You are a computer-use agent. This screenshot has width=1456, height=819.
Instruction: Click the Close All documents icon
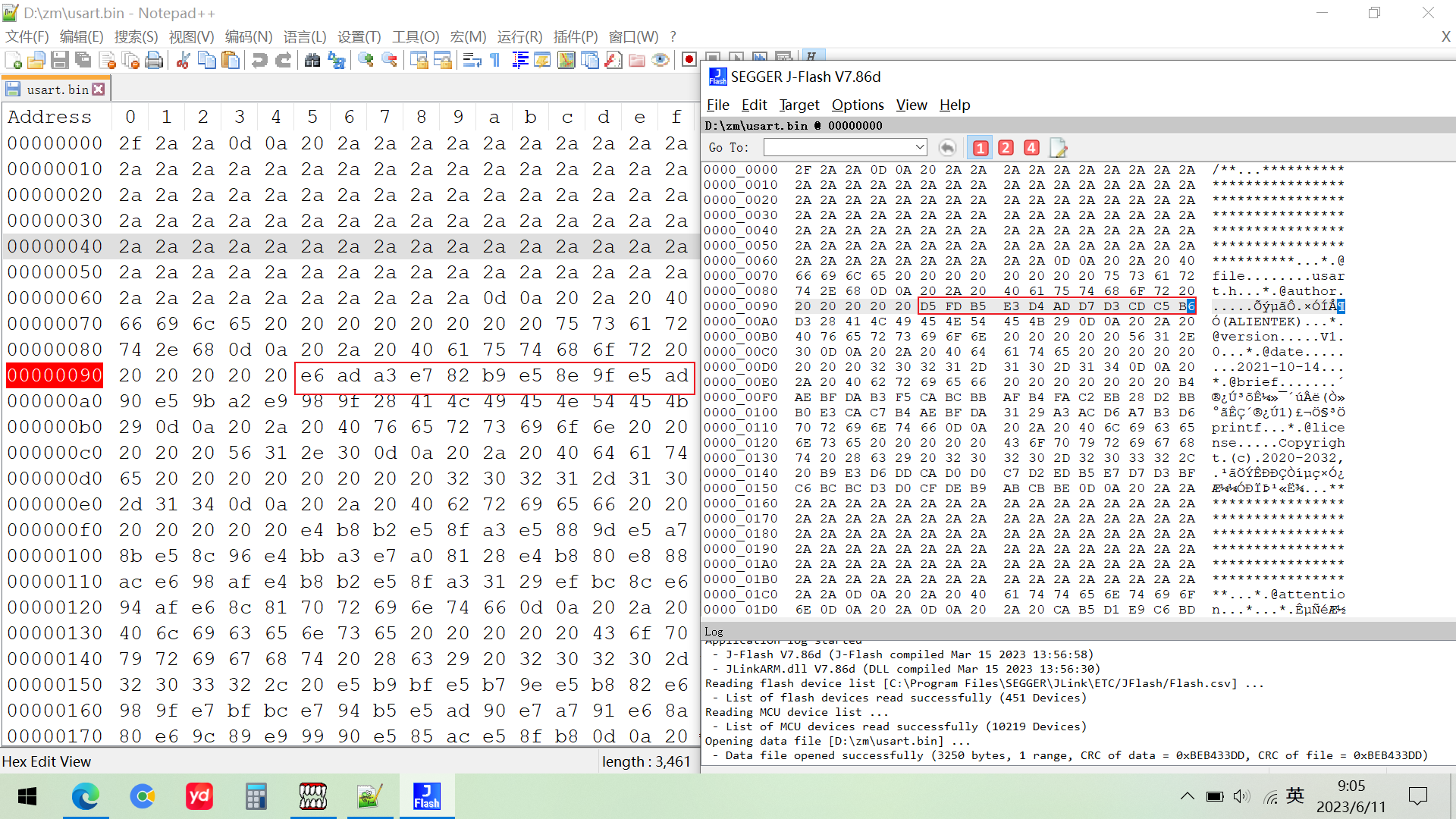tap(130, 60)
